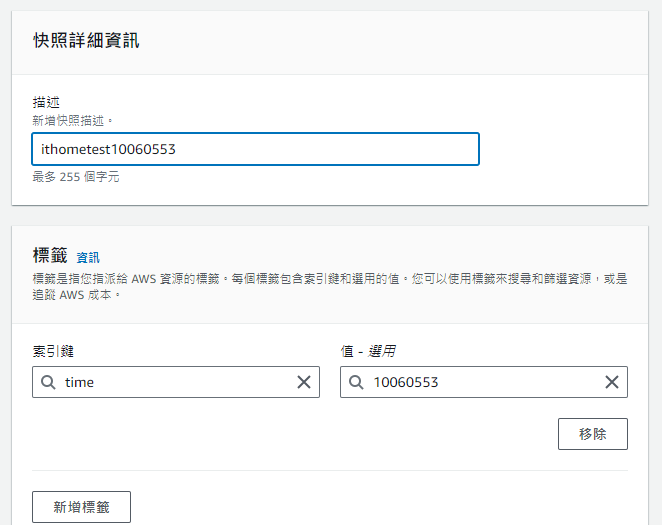Add a new tag via 新增標籤

81,507
